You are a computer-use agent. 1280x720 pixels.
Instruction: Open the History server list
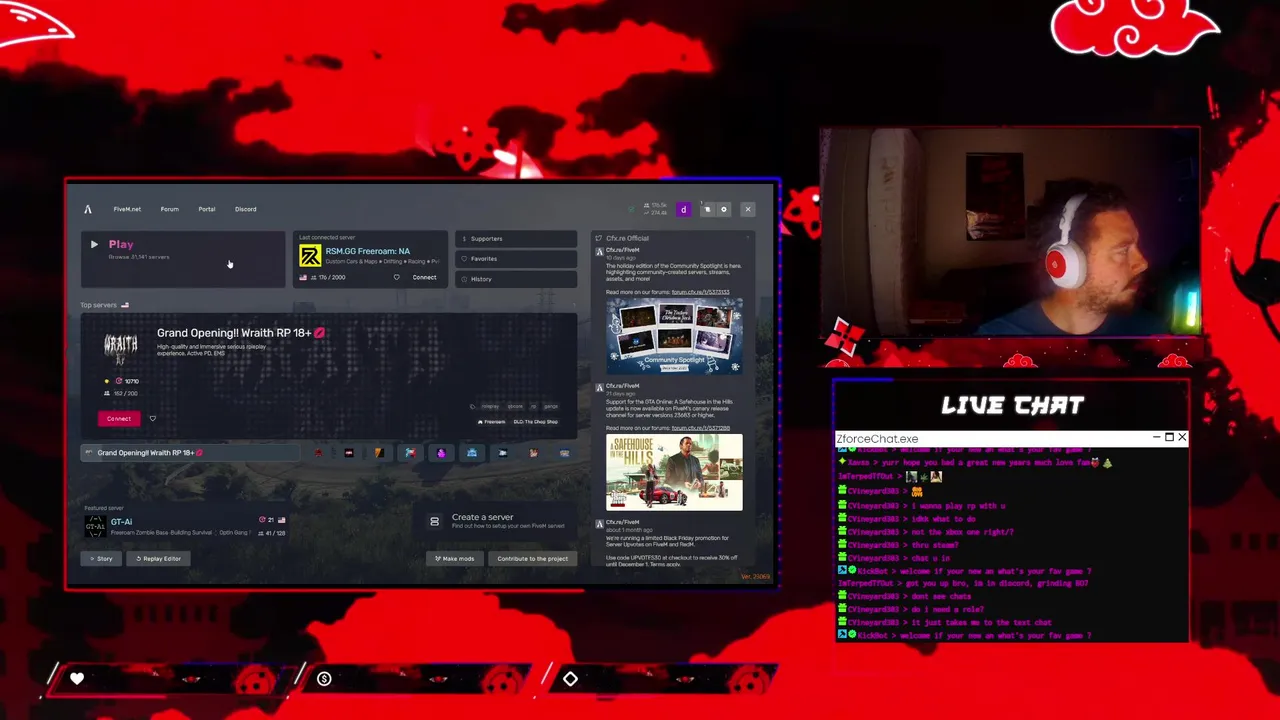[516, 279]
